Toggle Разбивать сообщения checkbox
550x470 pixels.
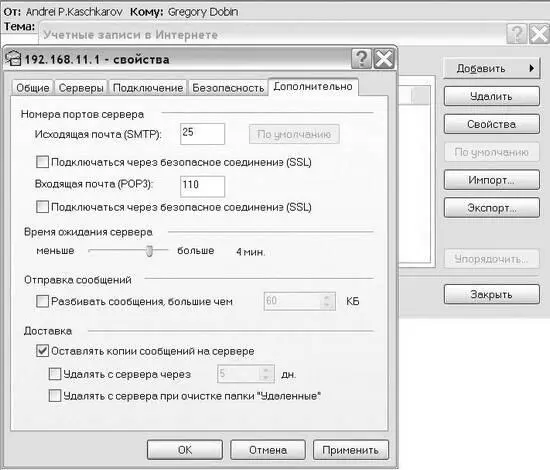coord(42,301)
